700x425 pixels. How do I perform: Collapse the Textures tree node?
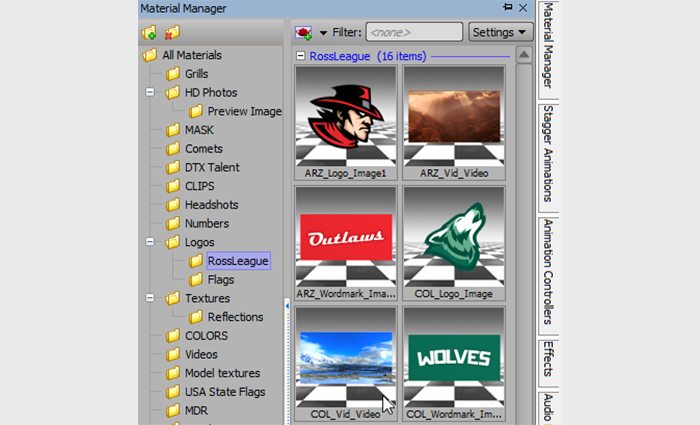150,298
